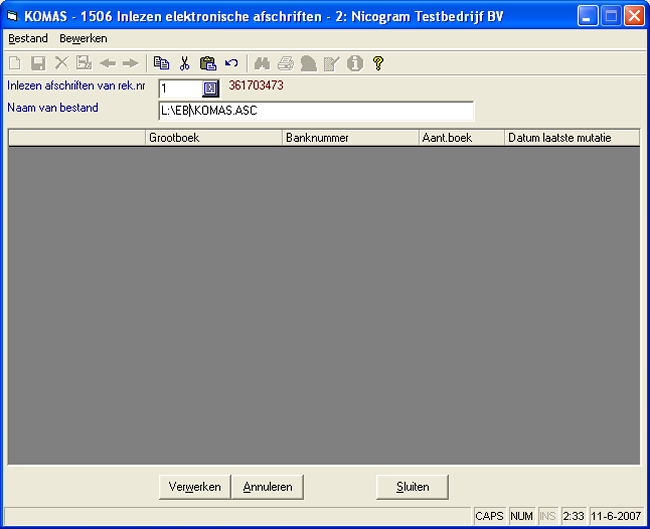Image resolution: width=650 pixels, height=529 pixels.
Task: Click the 2:33 time in status bar
Action: tap(573, 516)
